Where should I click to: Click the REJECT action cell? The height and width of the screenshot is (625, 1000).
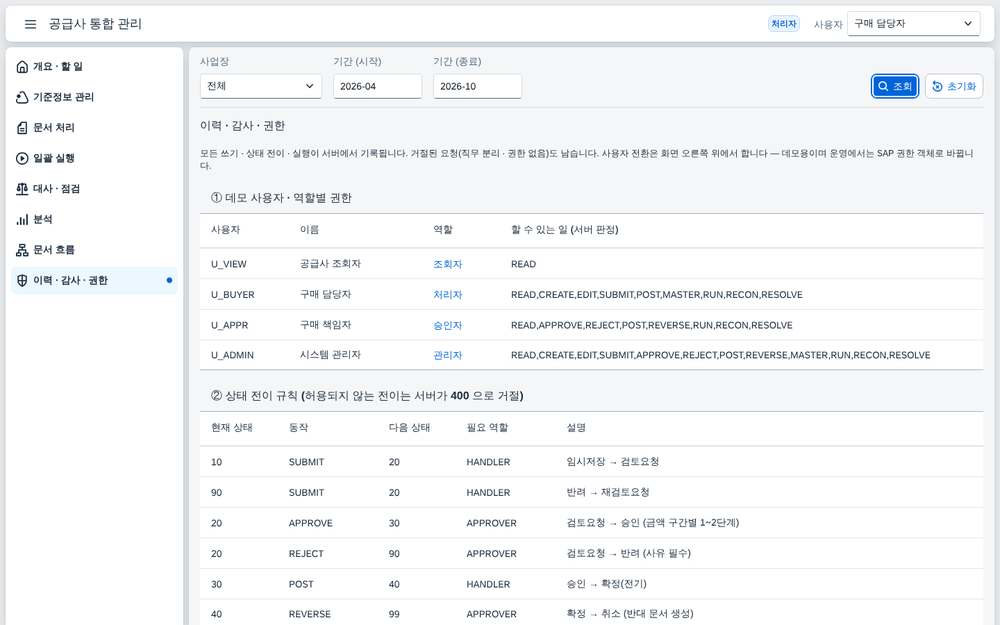pyautogui.click(x=306, y=554)
